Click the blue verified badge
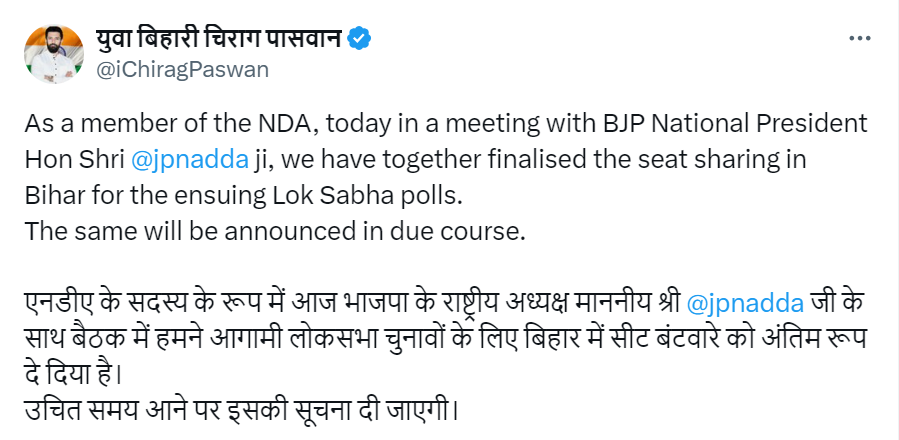 (359, 38)
